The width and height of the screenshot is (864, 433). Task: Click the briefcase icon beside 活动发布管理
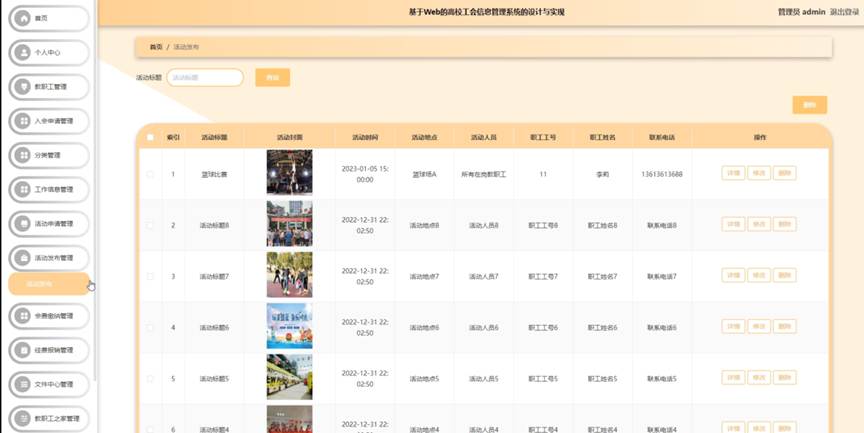[23, 258]
